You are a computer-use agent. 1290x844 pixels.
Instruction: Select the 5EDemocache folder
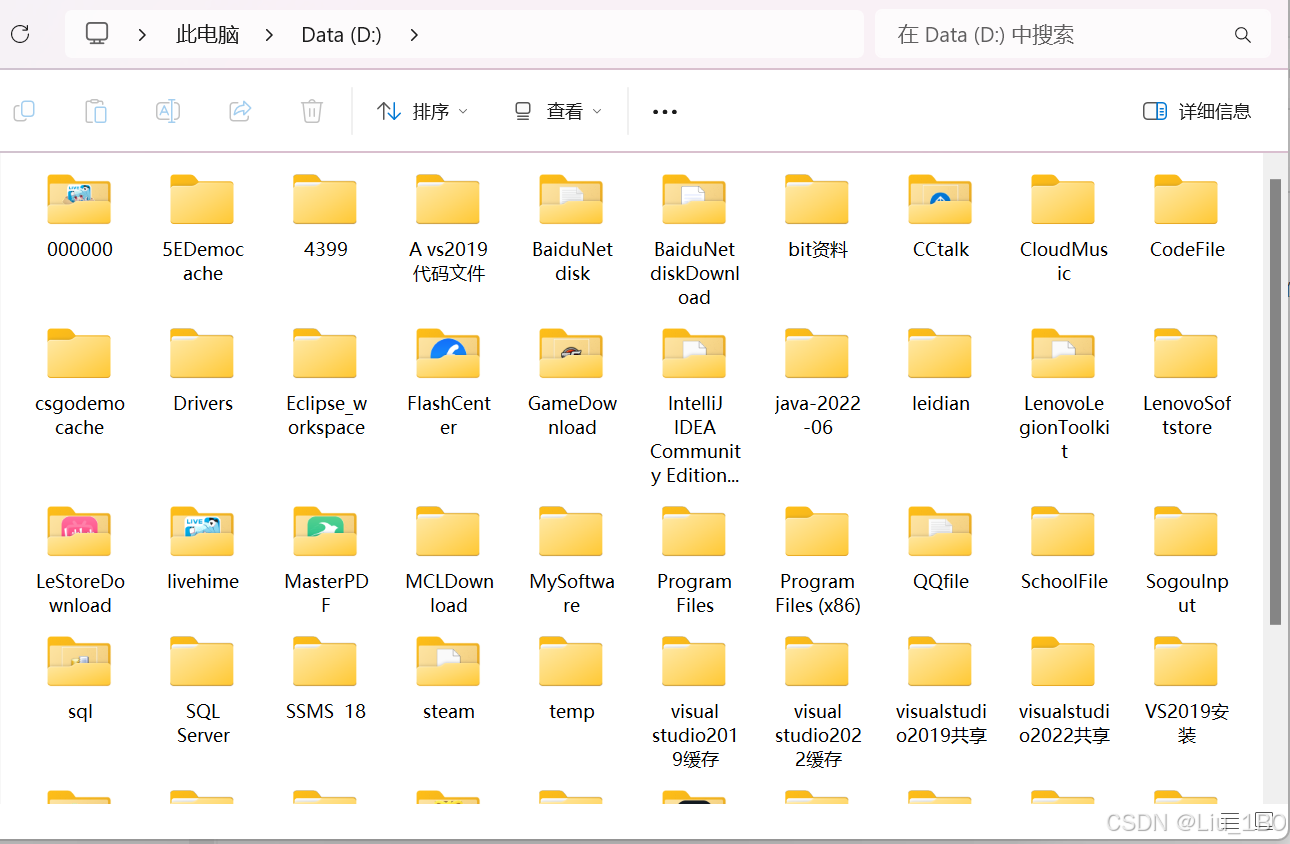[203, 228]
